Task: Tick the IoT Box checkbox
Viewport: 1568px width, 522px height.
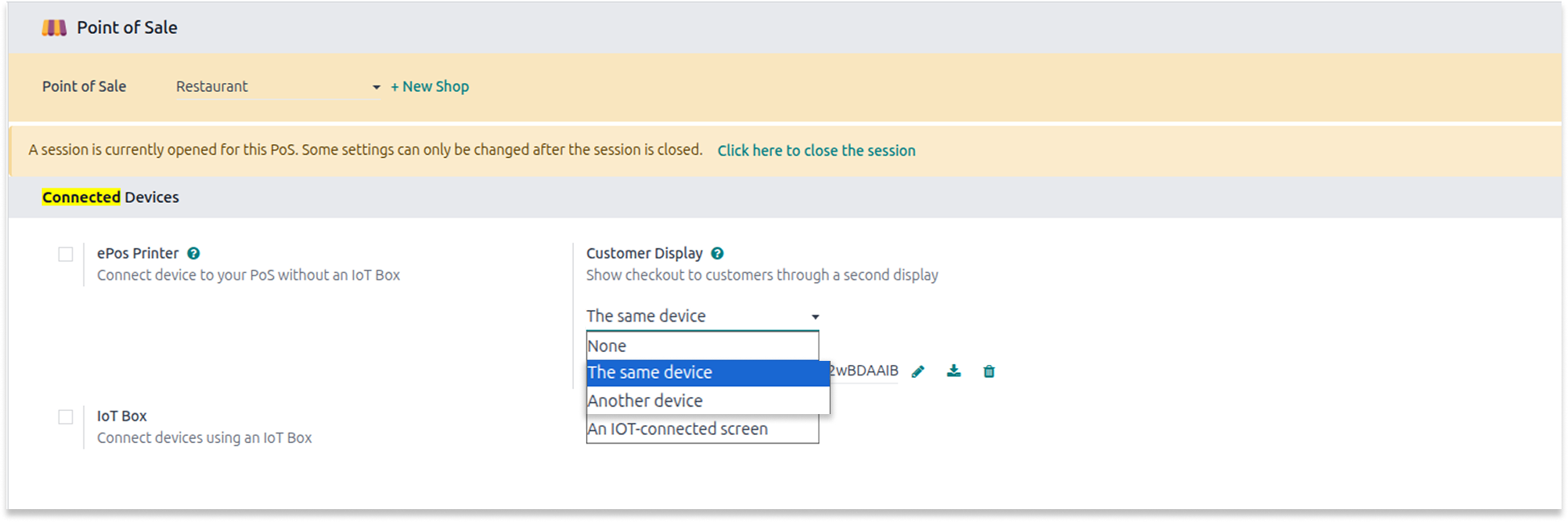Action: pos(66,417)
